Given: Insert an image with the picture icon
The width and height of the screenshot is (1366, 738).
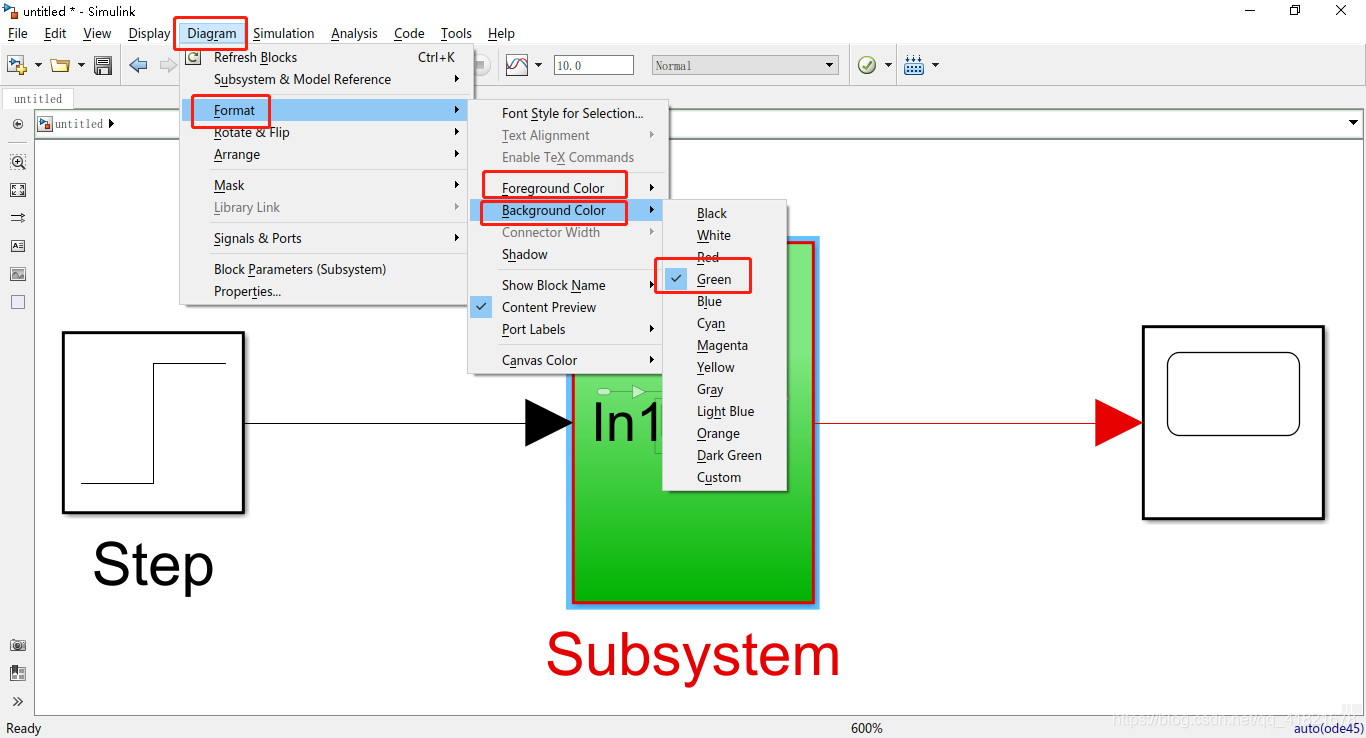Looking at the screenshot, I should pos(18,274).
